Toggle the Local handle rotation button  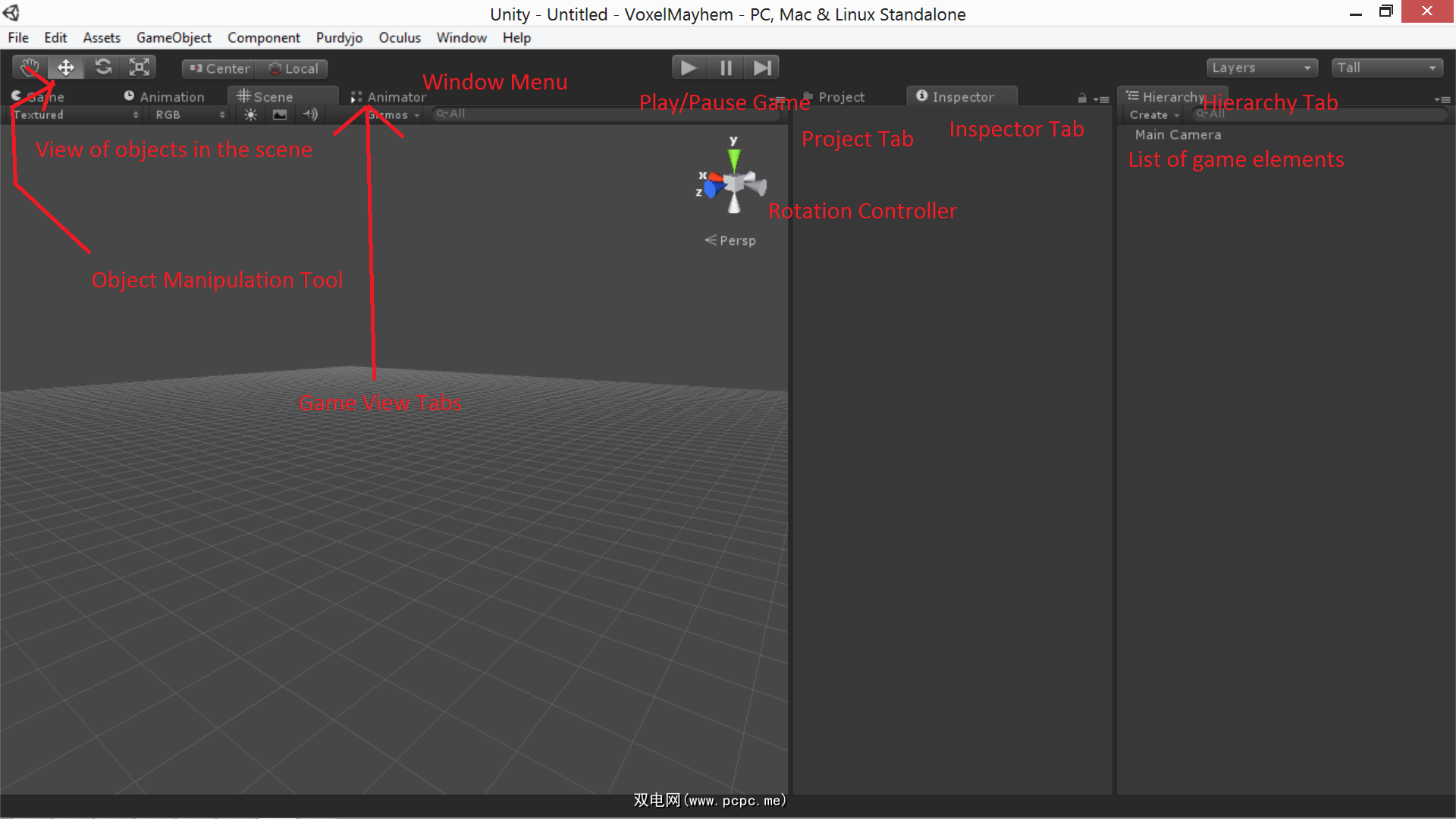click(x=293, y=69)
